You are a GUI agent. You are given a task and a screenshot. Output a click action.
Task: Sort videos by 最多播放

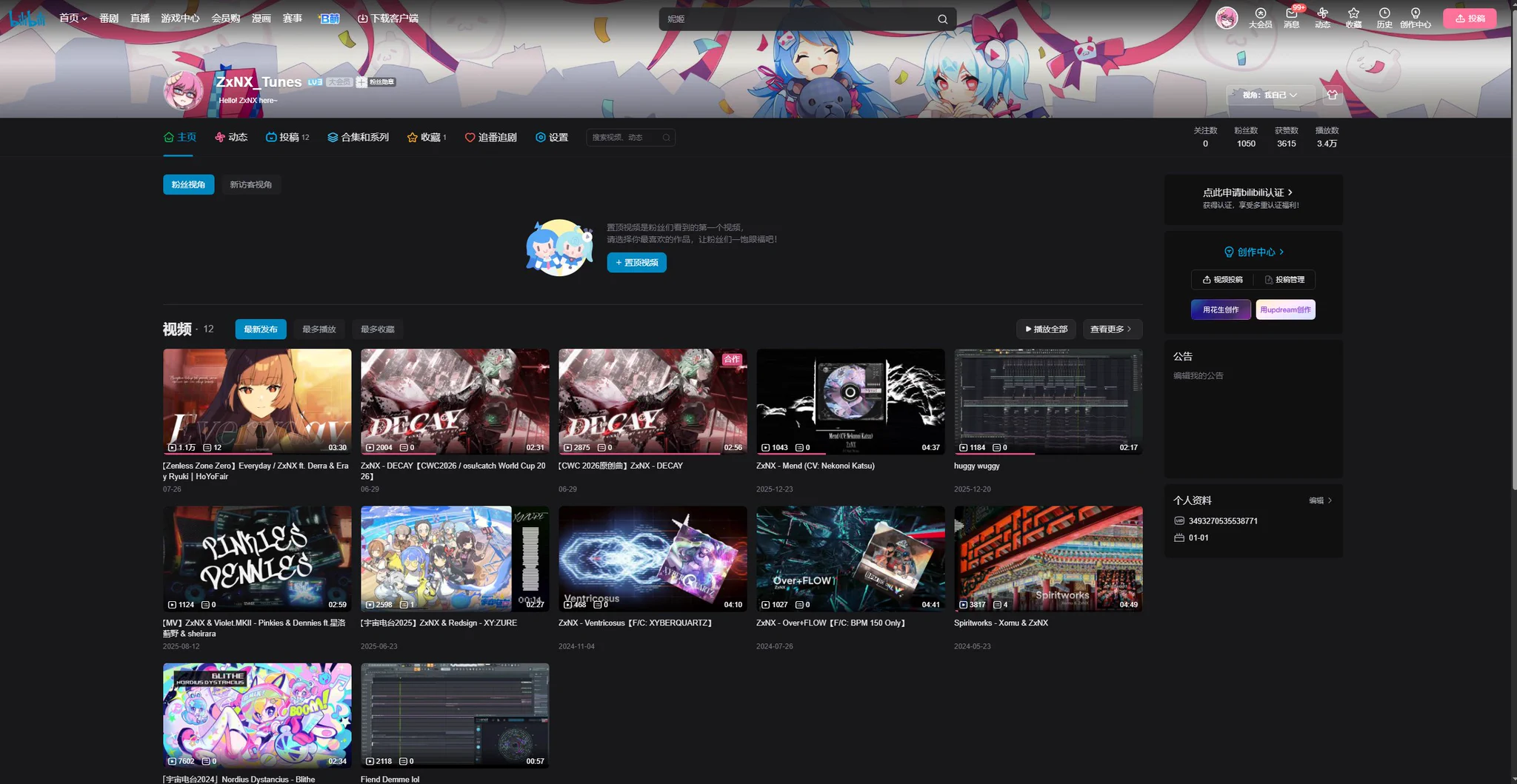pyautogui.click(x=319, y=329)
